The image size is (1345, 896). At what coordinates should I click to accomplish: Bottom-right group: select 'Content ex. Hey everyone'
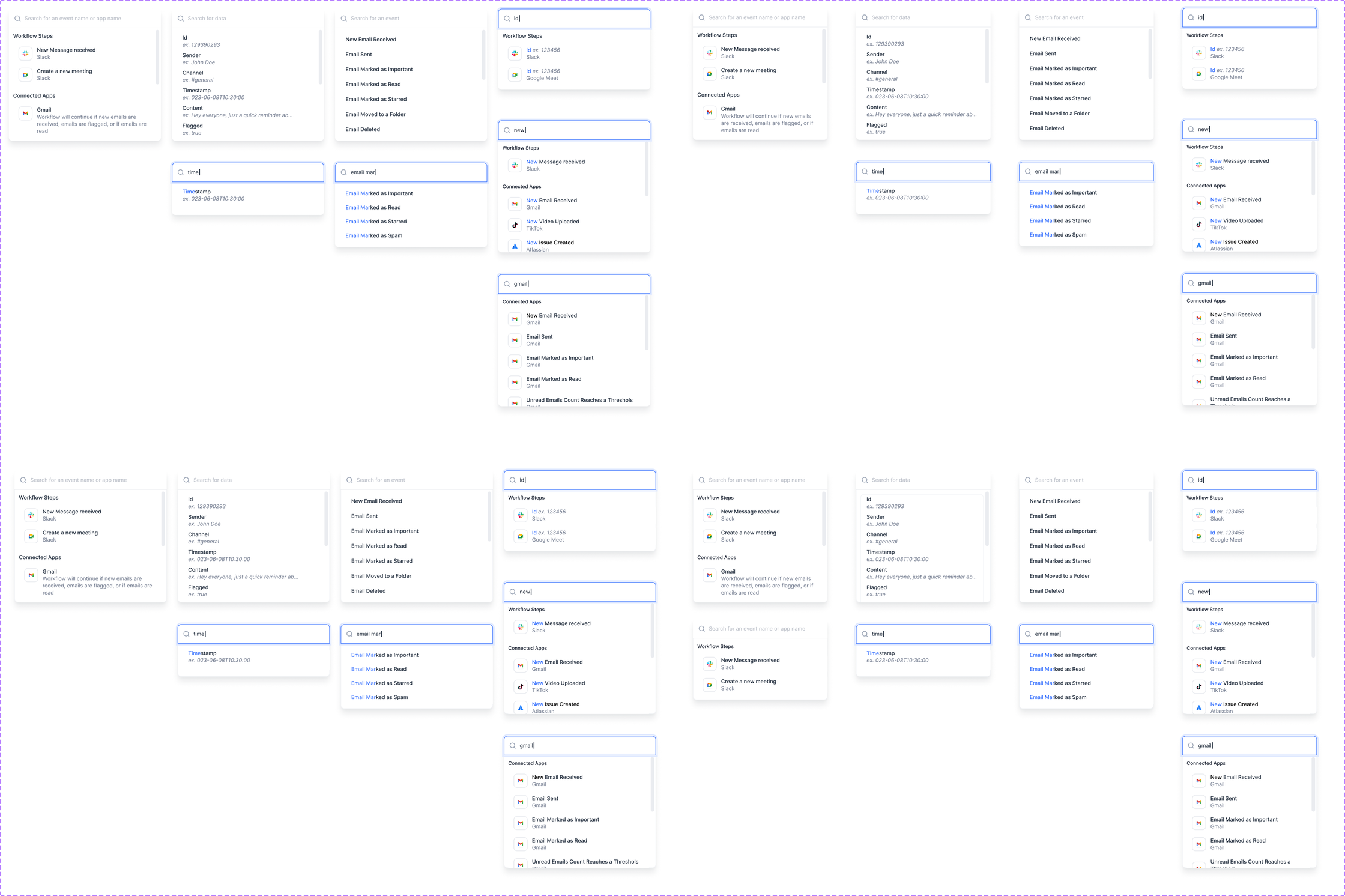(923, 573)
